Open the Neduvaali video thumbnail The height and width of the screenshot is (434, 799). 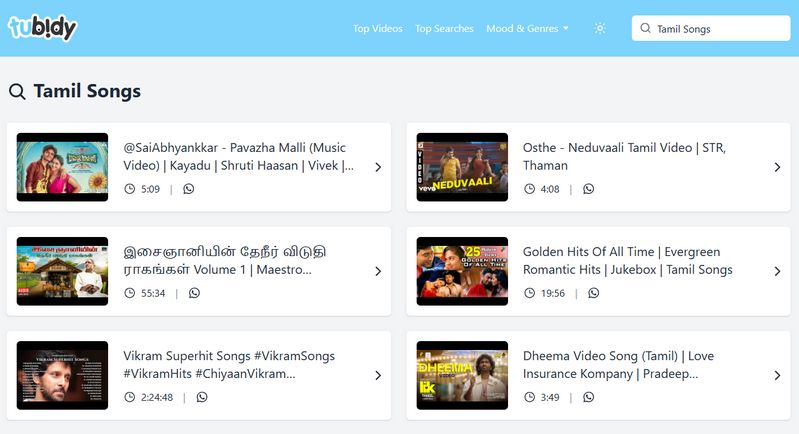pyautogui.click(x=462, y=167)
